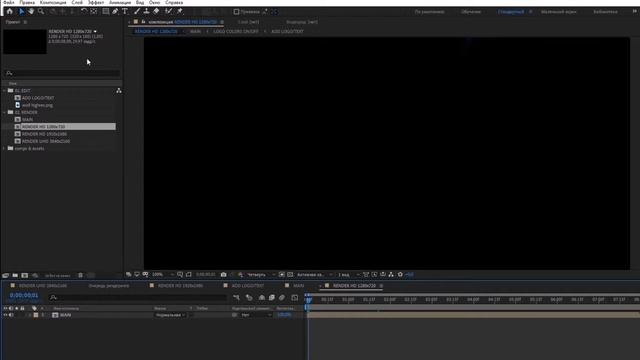Click the timeline playhead marker
The image size is (640, 360).
point(308,299)
